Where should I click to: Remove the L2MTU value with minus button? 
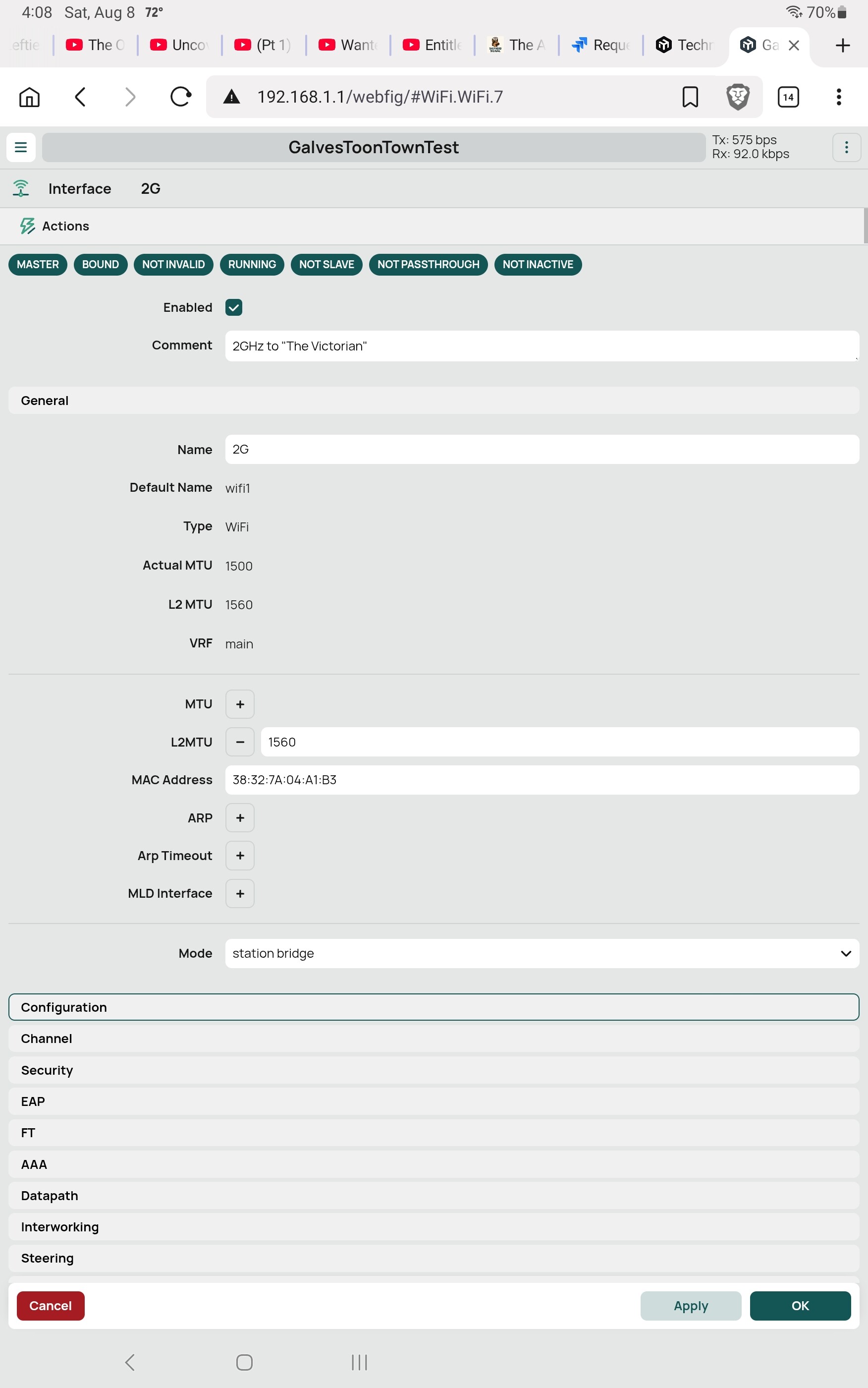tap(240, 742)
